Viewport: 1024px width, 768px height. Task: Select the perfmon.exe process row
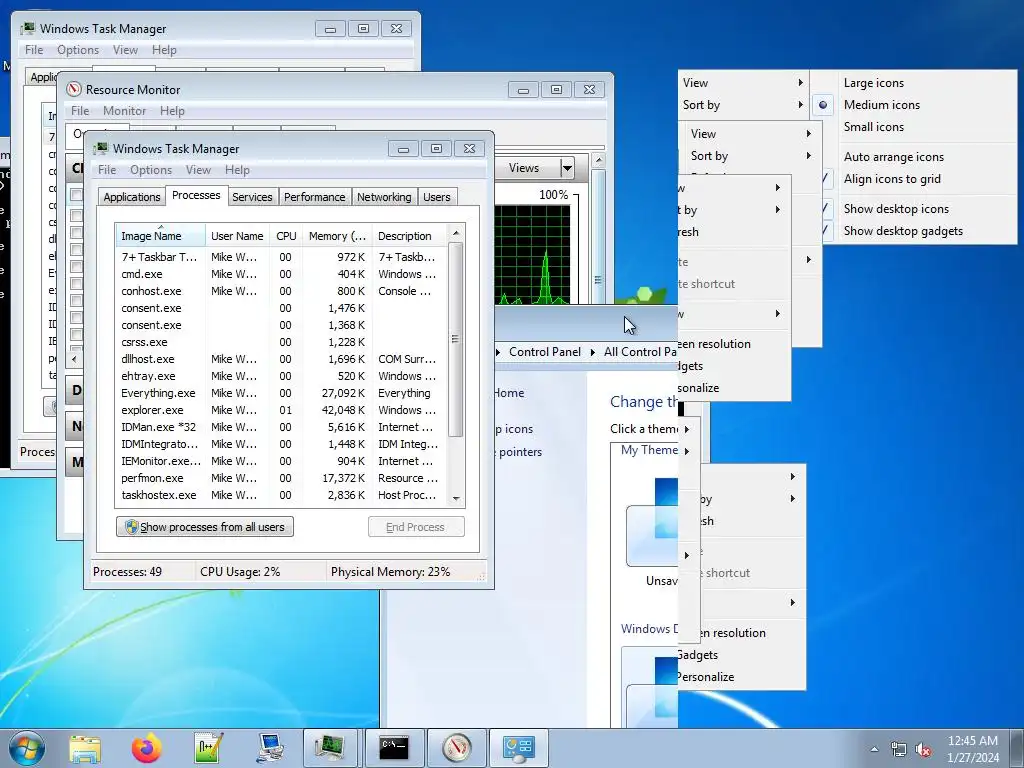(x=281, y=478)
